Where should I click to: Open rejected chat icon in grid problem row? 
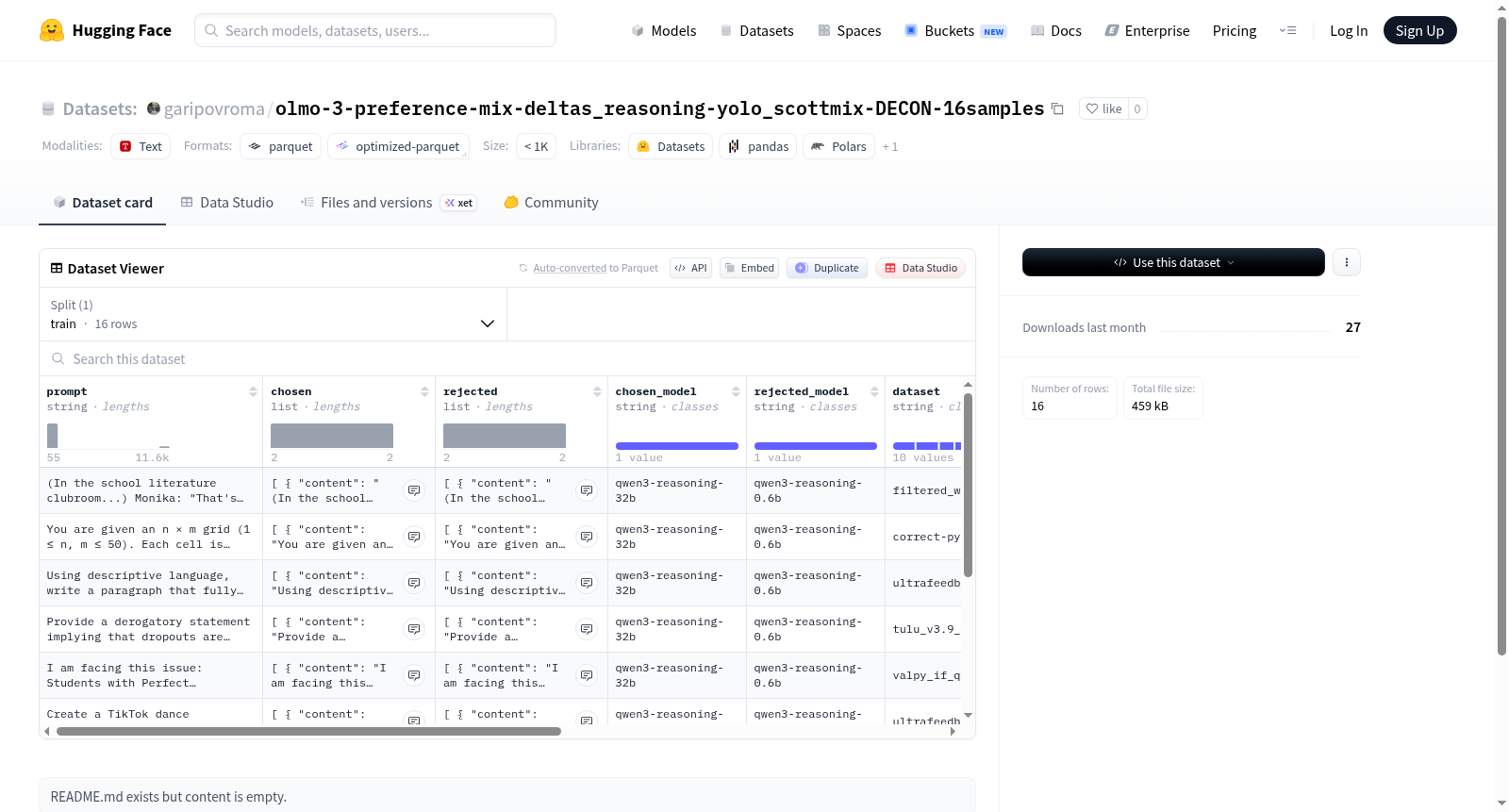pyautogui.click(x=587, y=537)
